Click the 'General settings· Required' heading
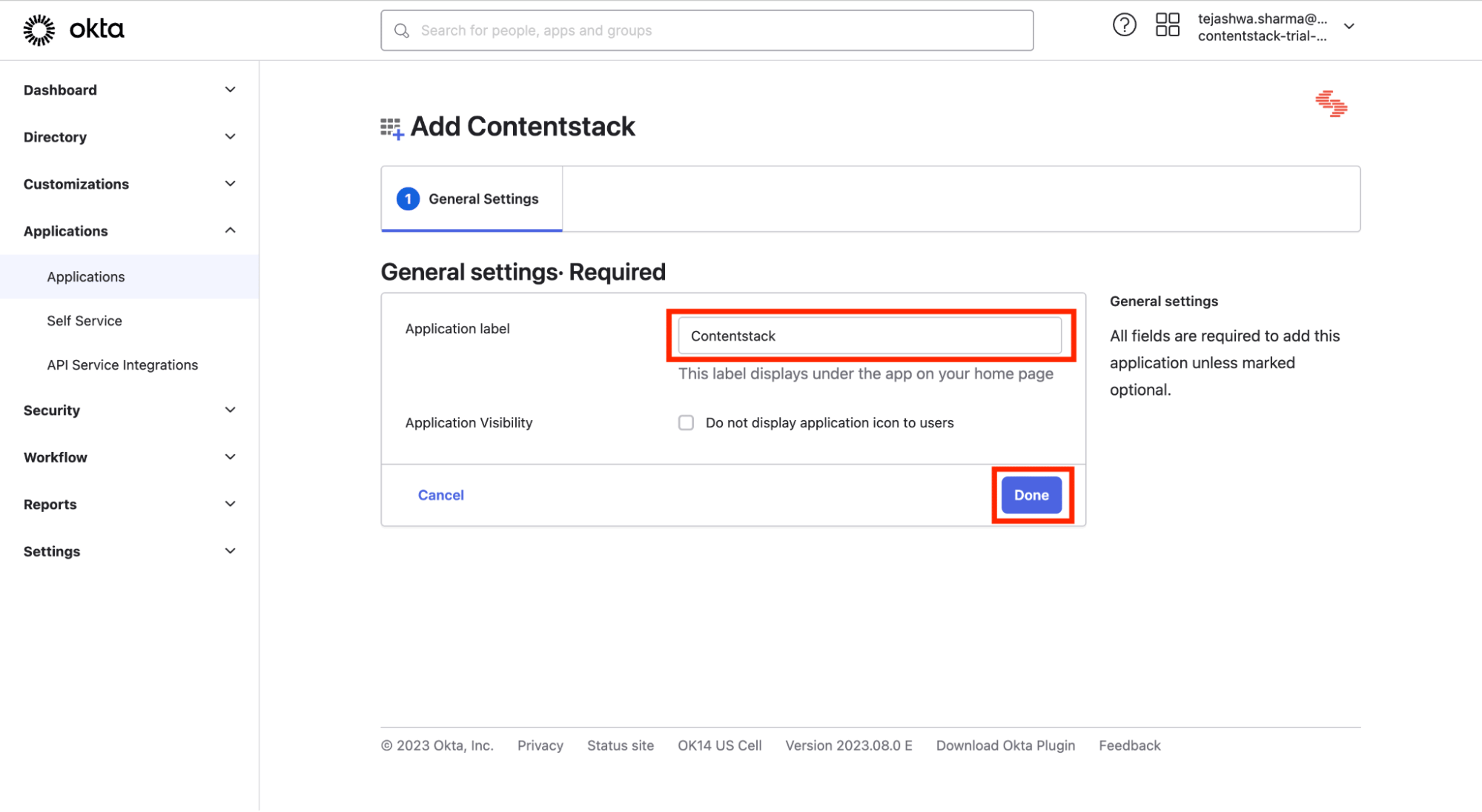Image resolution: width=1482 pixels, height=812 pixels. (x=523, y=272)
